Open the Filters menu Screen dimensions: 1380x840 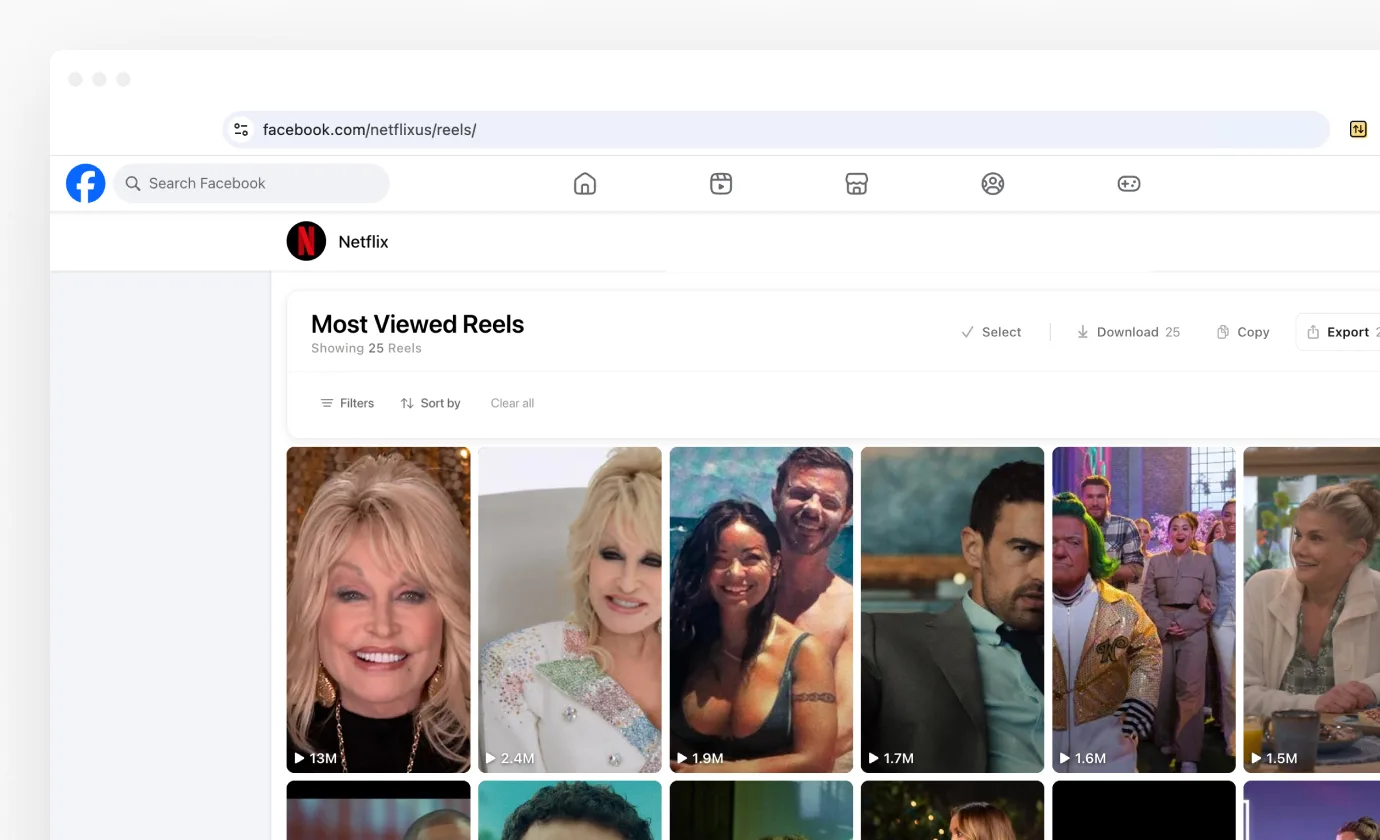[347, 403]
